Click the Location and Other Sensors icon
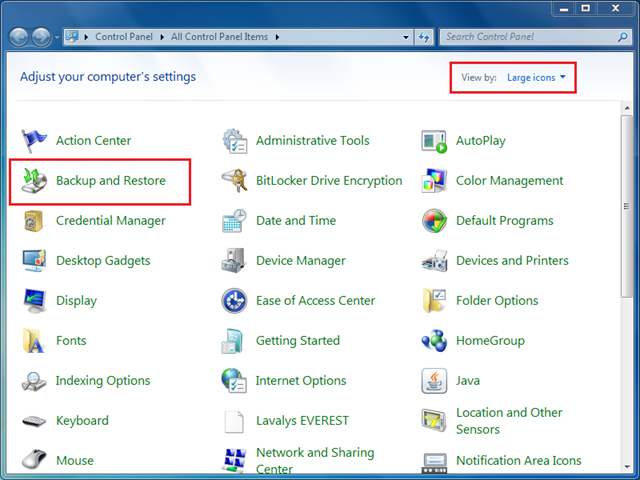Viewport: 640px width, 480px height. (434, 421)
